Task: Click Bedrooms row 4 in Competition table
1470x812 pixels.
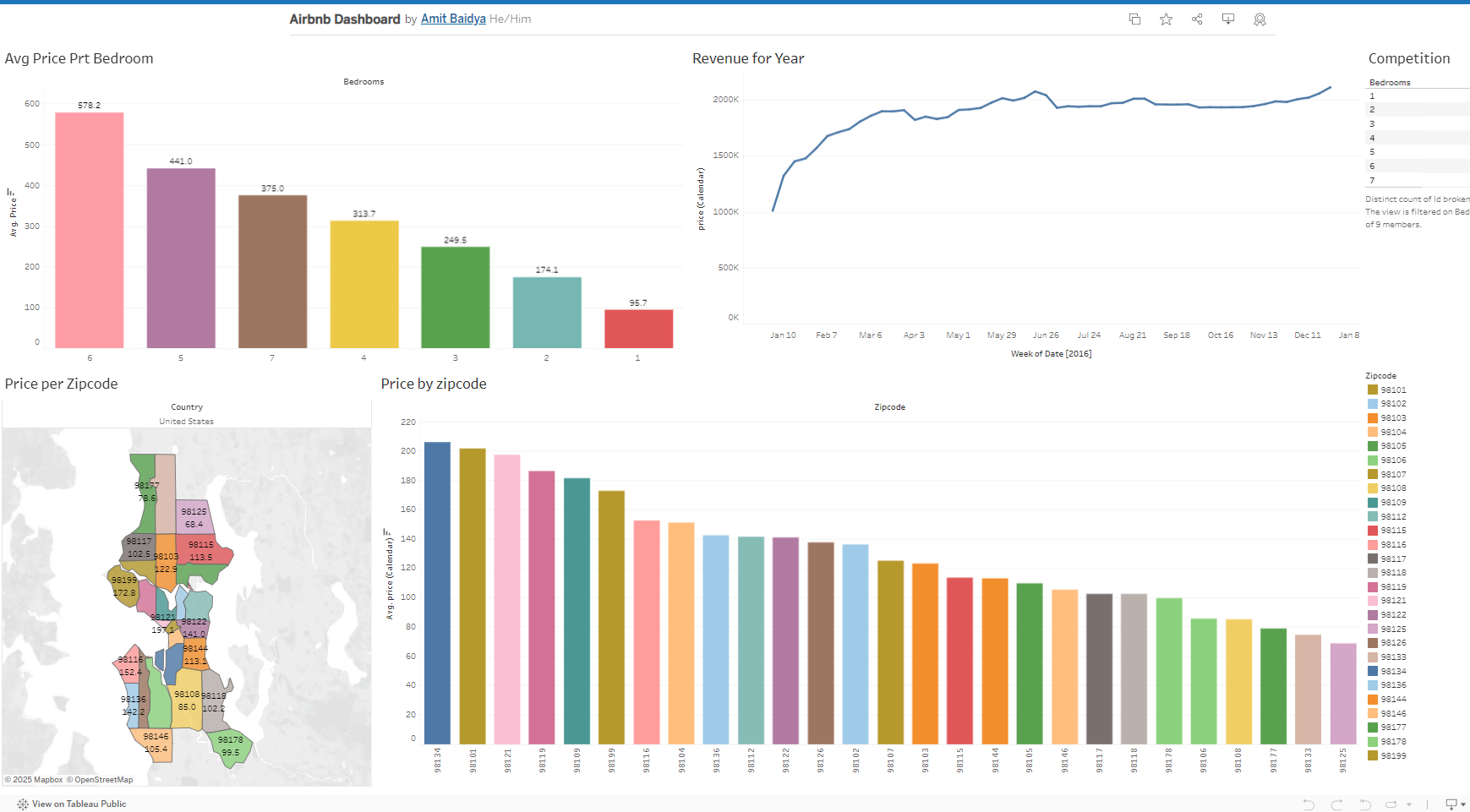Action: coord(1418,138)
